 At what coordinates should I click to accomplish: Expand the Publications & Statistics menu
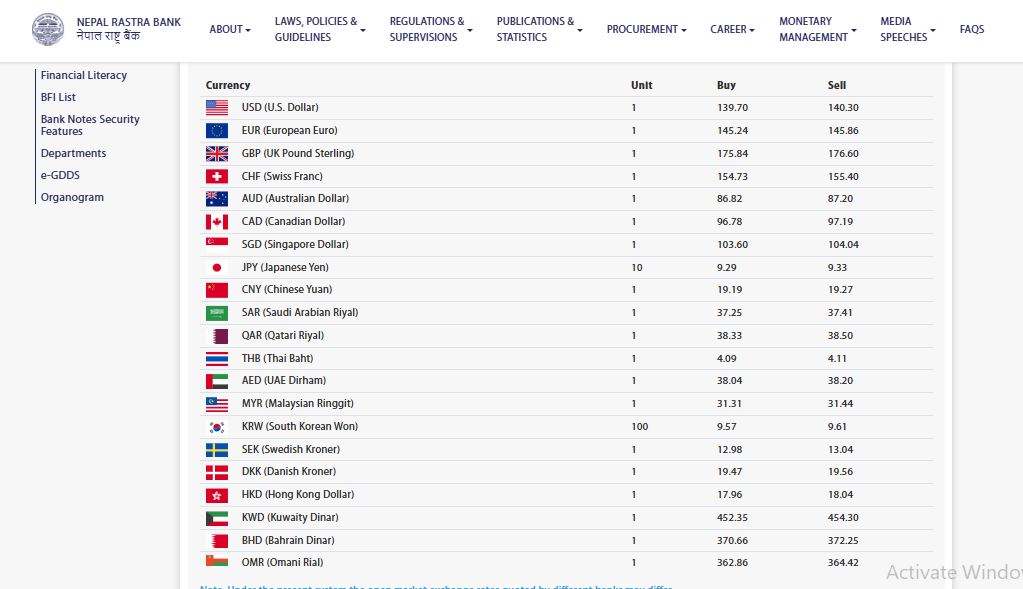(539, 29)
